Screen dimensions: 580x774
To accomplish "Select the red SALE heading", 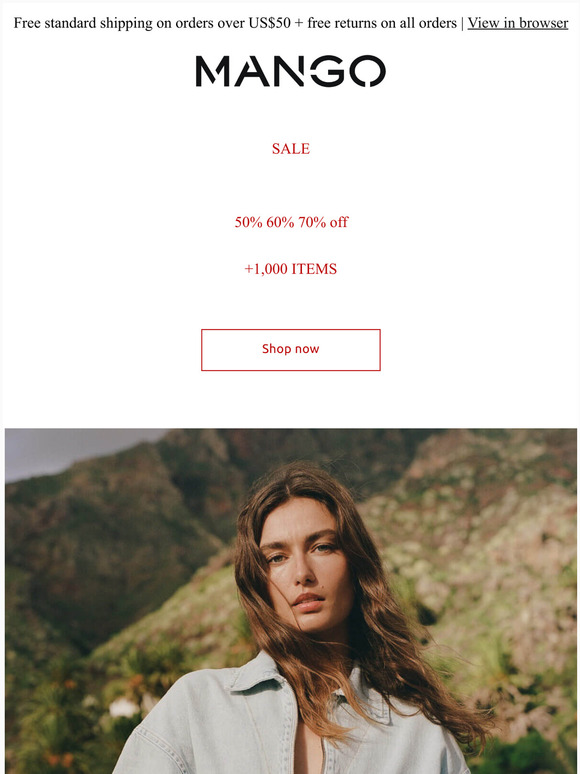I will coord(291,149).
